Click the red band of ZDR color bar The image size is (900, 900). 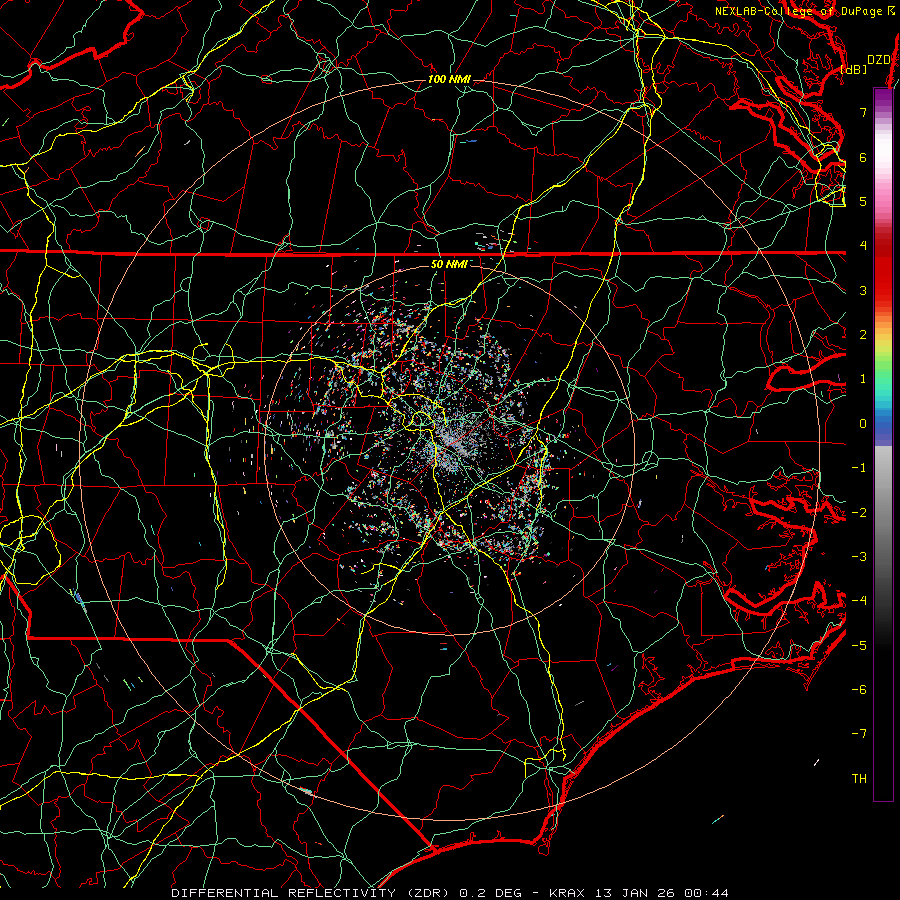pyautogui.click(x=883, y=270)
